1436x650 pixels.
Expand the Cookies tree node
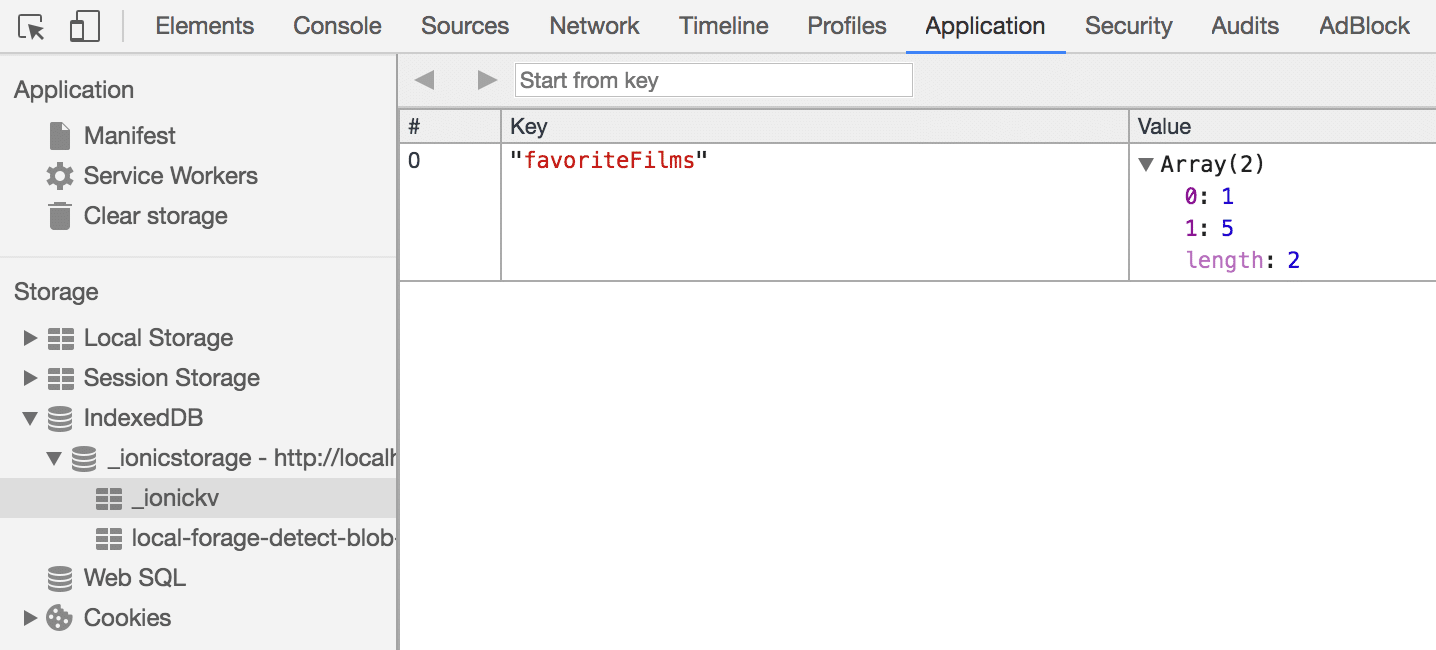tap(30, 618)
